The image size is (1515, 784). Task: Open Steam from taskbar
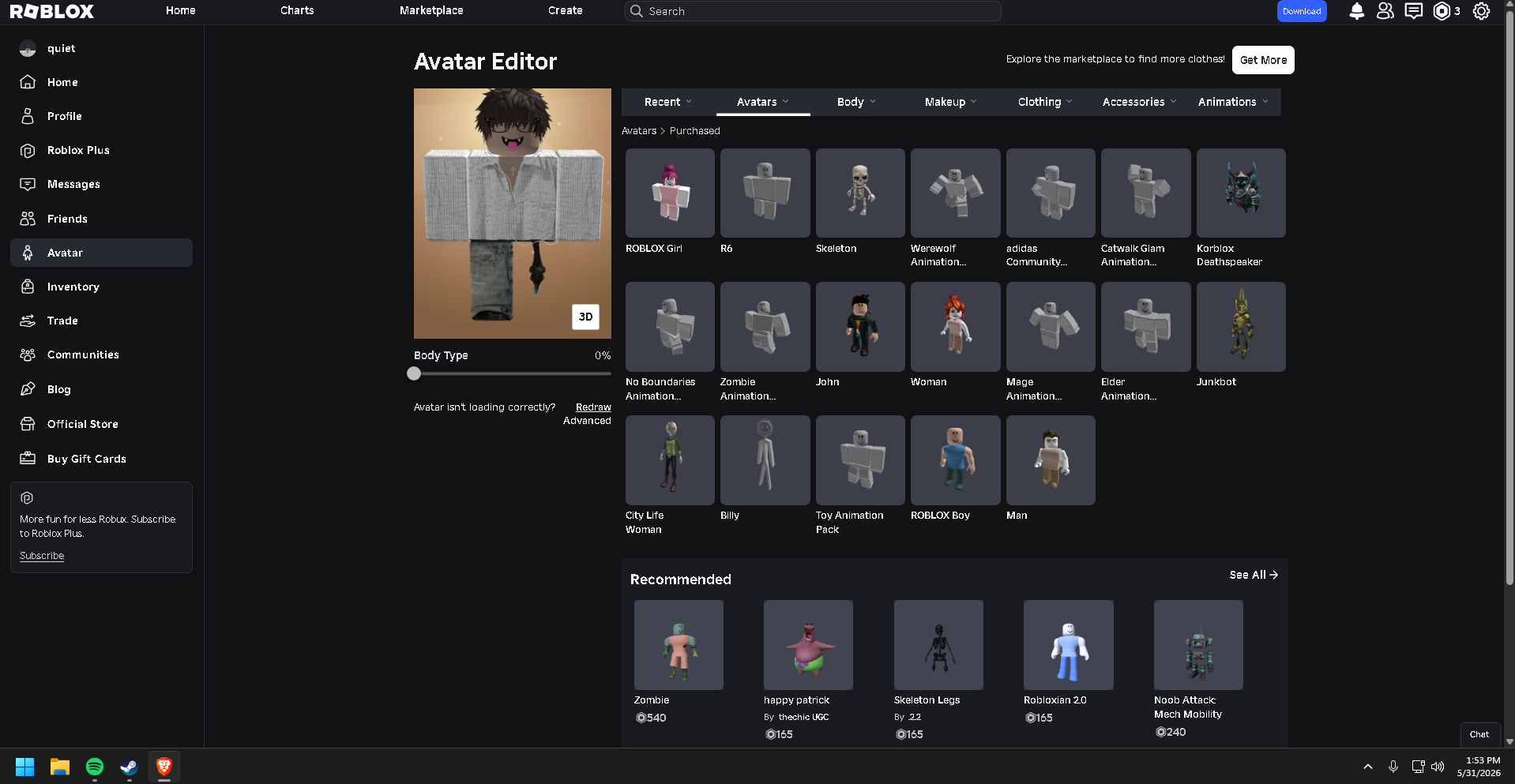(x=130, y=767)
